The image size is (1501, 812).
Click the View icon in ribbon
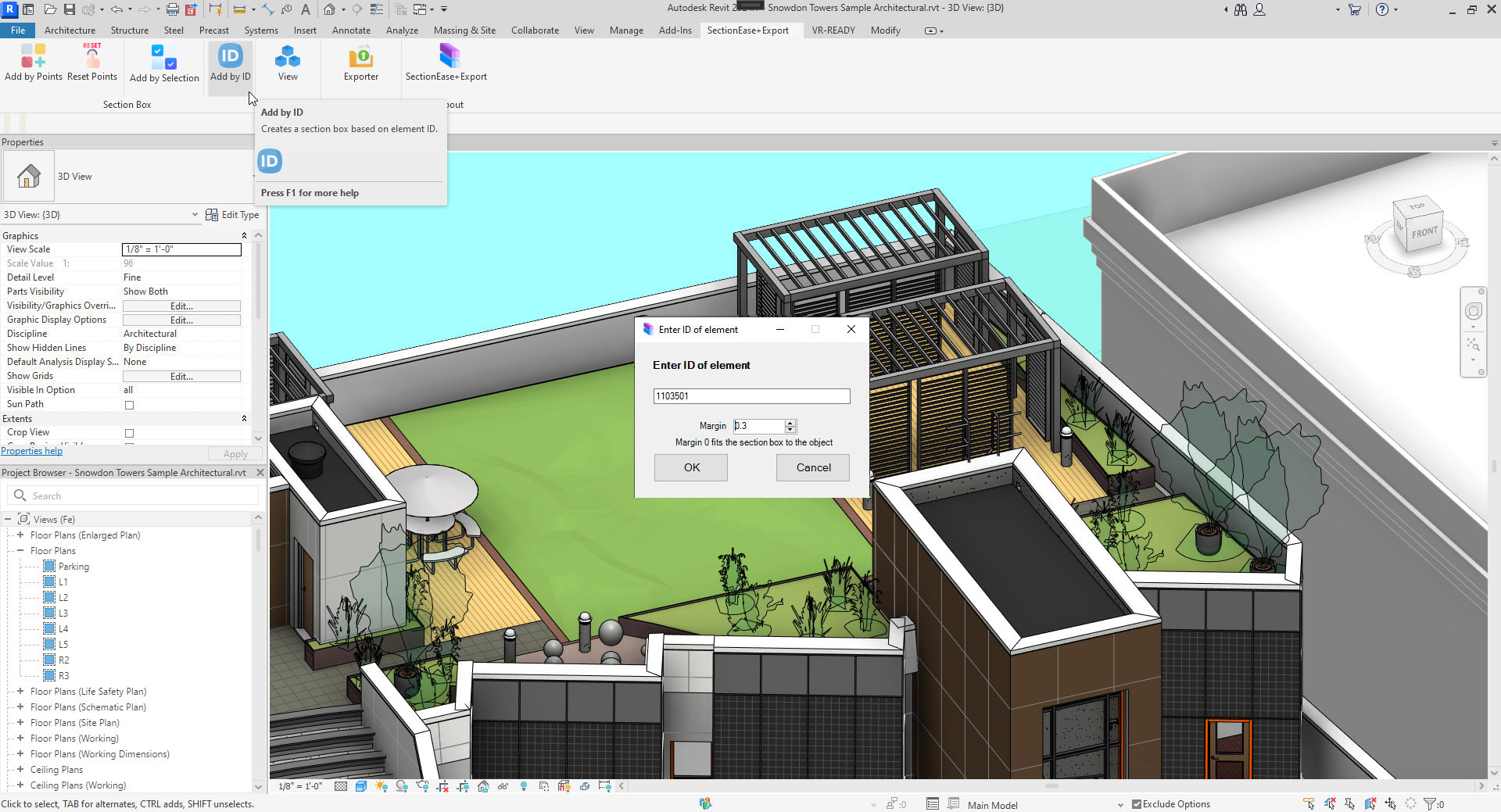coord(288,57)
